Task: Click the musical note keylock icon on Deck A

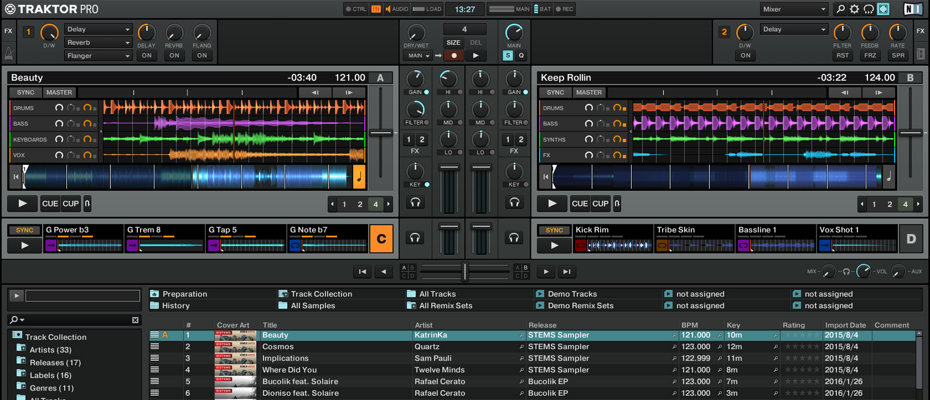Action: pos(359,177)
